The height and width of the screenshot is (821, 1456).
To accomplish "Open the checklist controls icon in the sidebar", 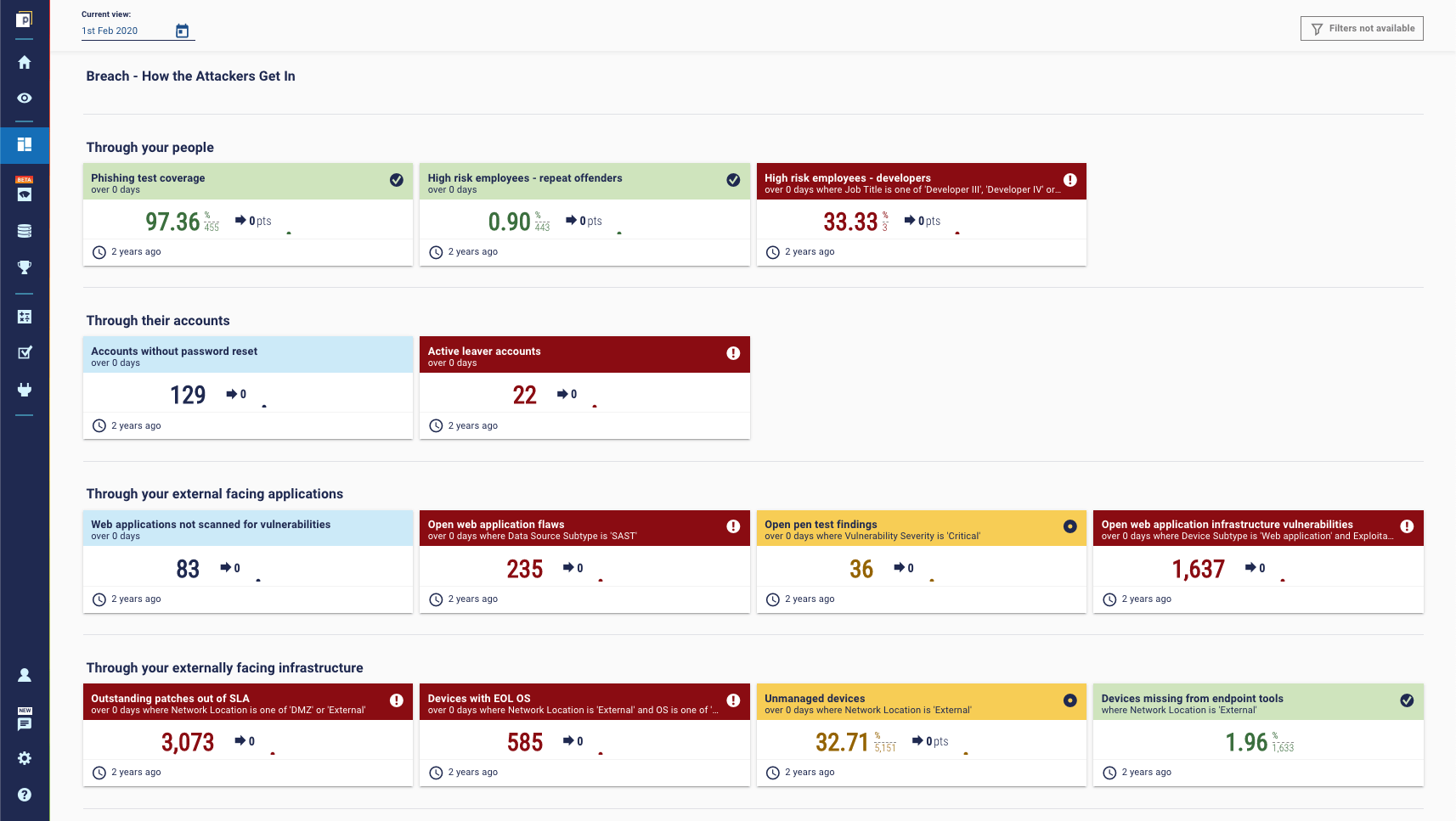I will 25,352.
